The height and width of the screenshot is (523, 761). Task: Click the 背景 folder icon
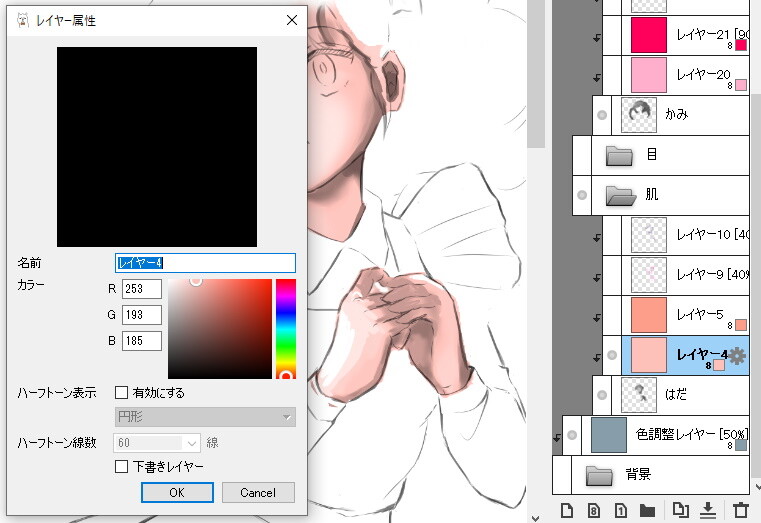pos(599,475)
